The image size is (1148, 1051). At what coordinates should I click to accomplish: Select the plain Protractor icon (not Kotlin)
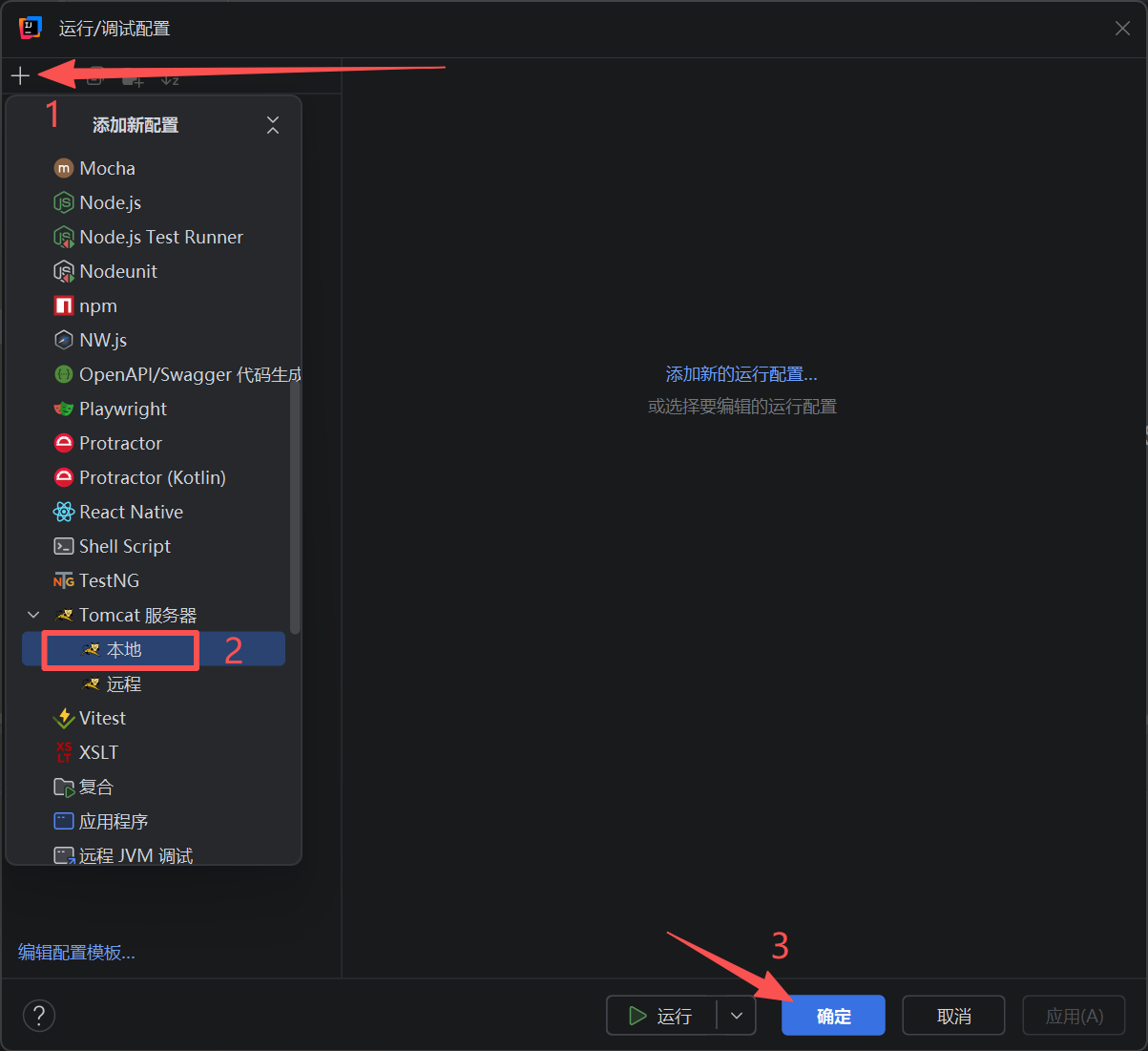coord(64,443)
